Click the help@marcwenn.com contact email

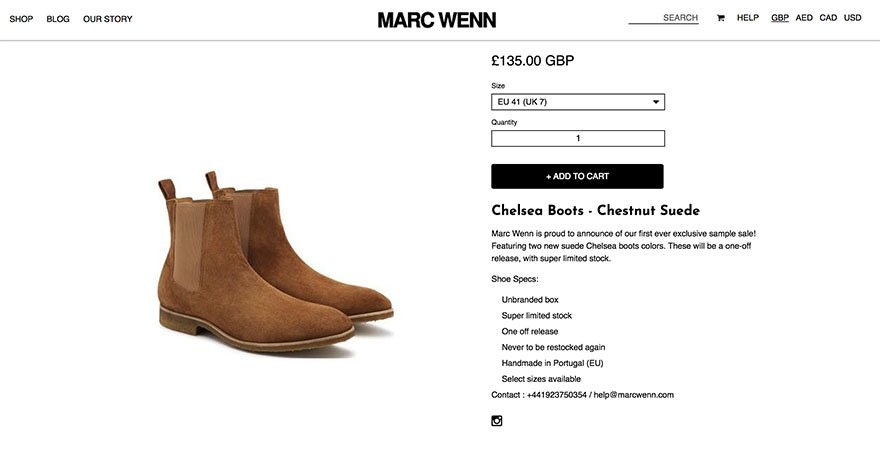(x=633, y=395)
